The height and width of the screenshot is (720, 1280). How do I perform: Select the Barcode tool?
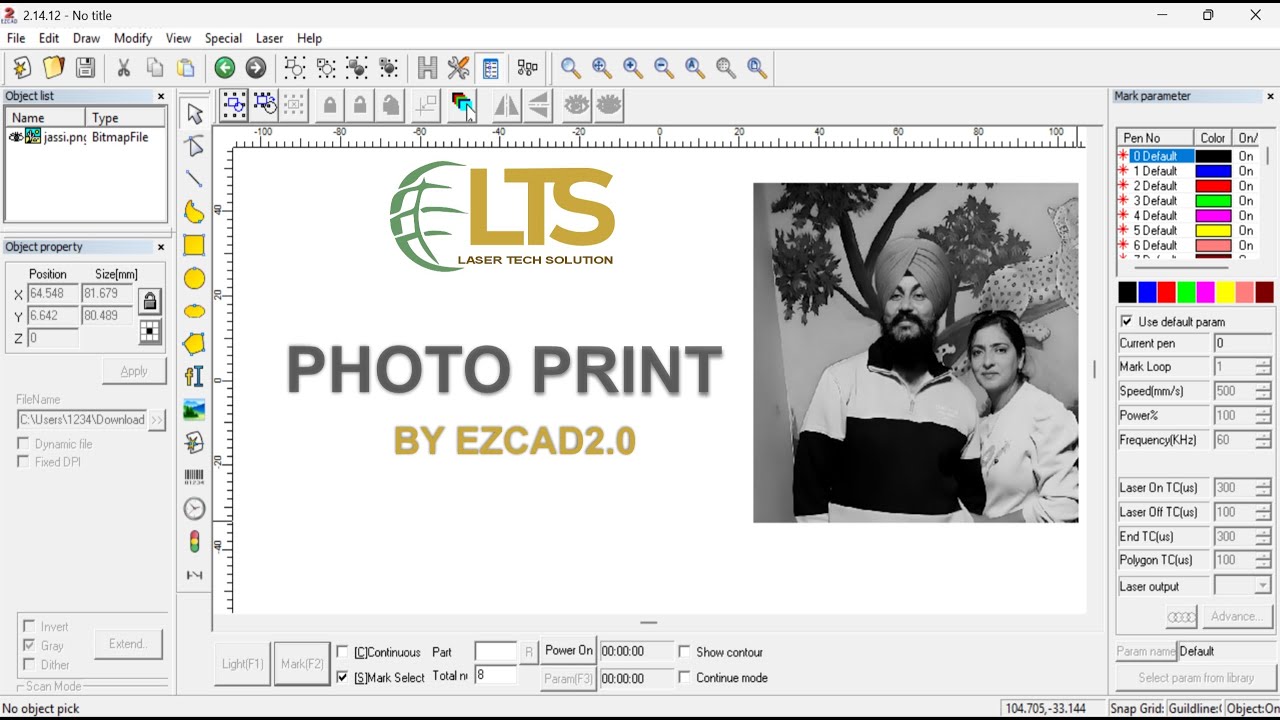tap(194, 476)
